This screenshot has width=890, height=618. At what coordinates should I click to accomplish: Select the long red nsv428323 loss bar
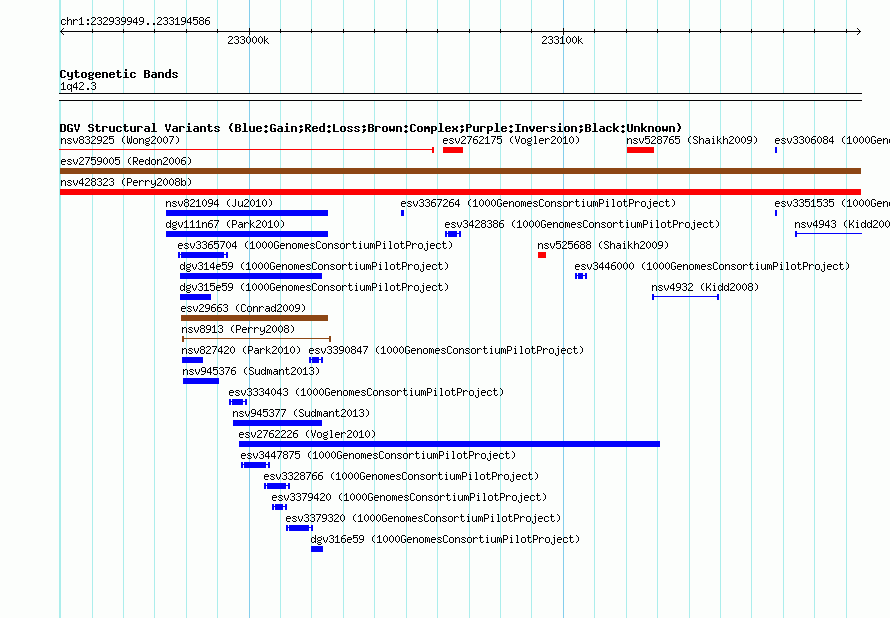point(460,192)
